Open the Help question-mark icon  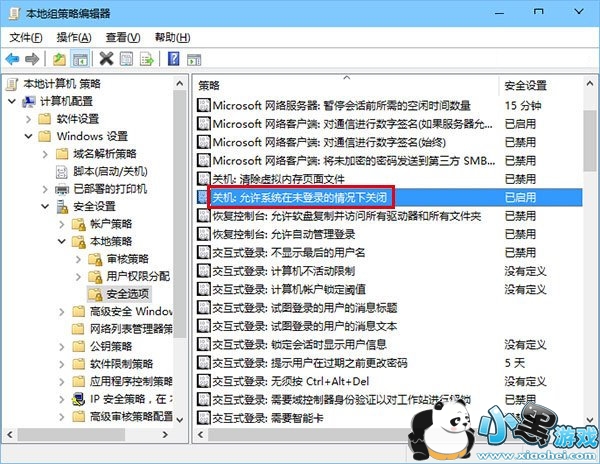pos(173,59)
